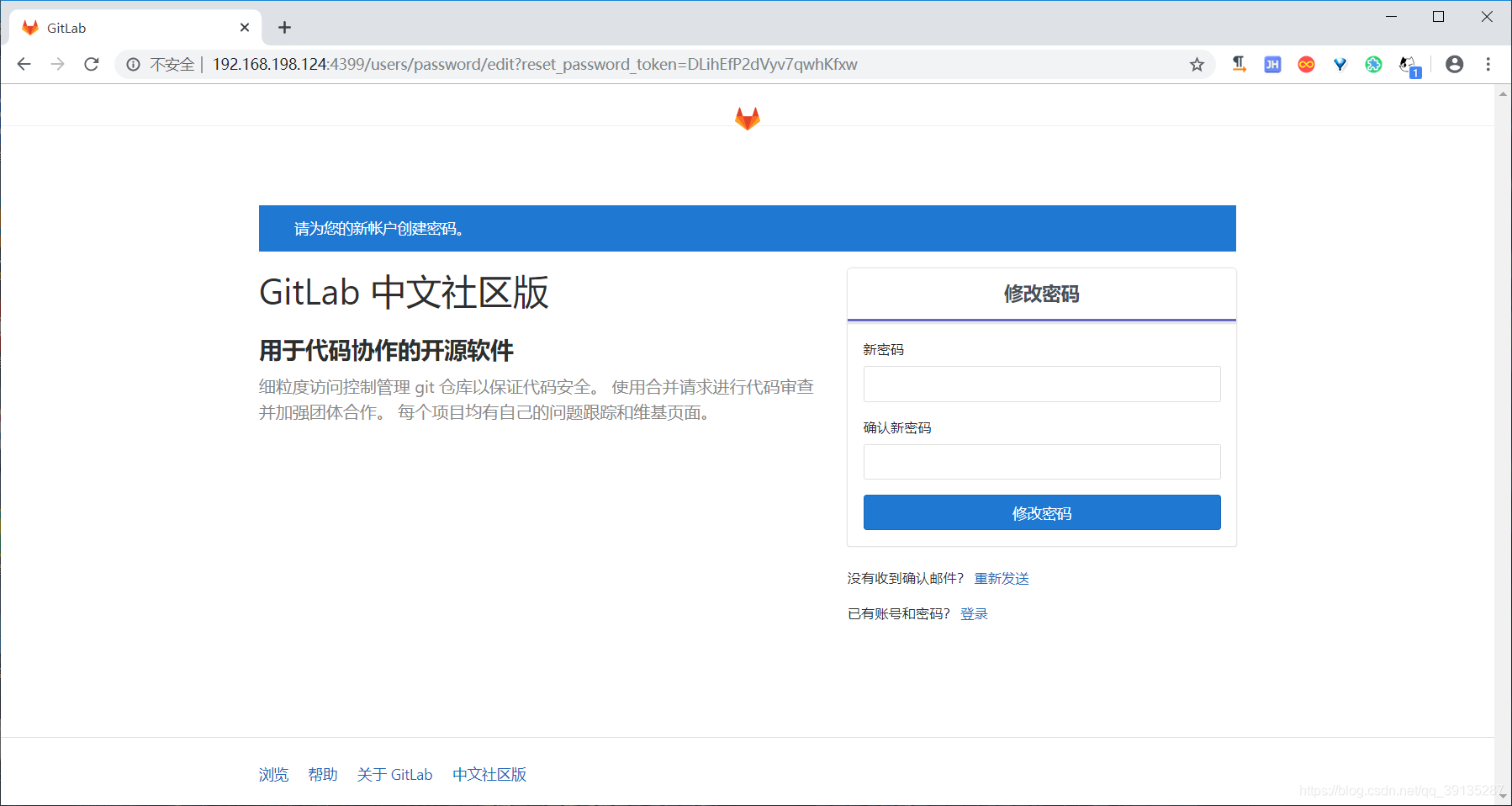The image size is (1512, 806).
Task: Click the address bar URL
Action: pos(535,64)
